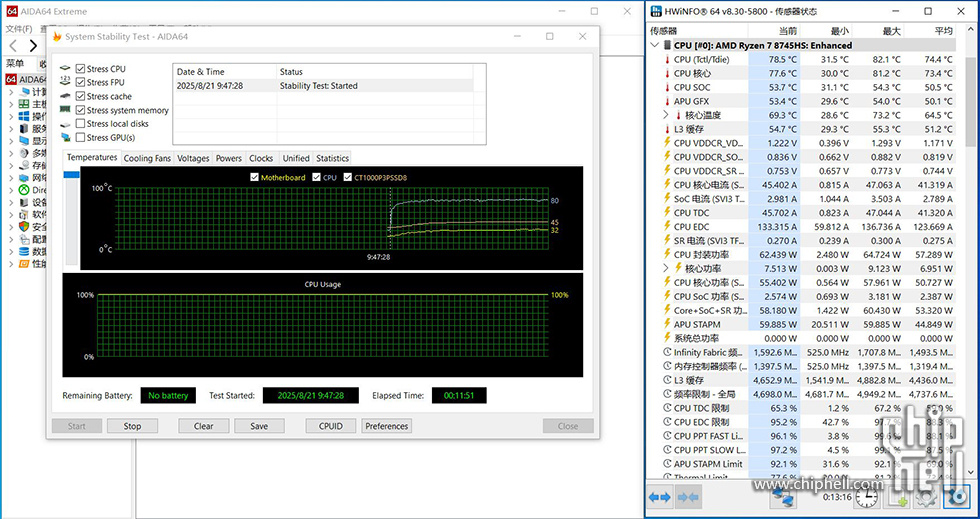Select the orange benchmark icon in AIDA64 tree
This screenshot has height=519, width=980.
click(x=24, y=264)
